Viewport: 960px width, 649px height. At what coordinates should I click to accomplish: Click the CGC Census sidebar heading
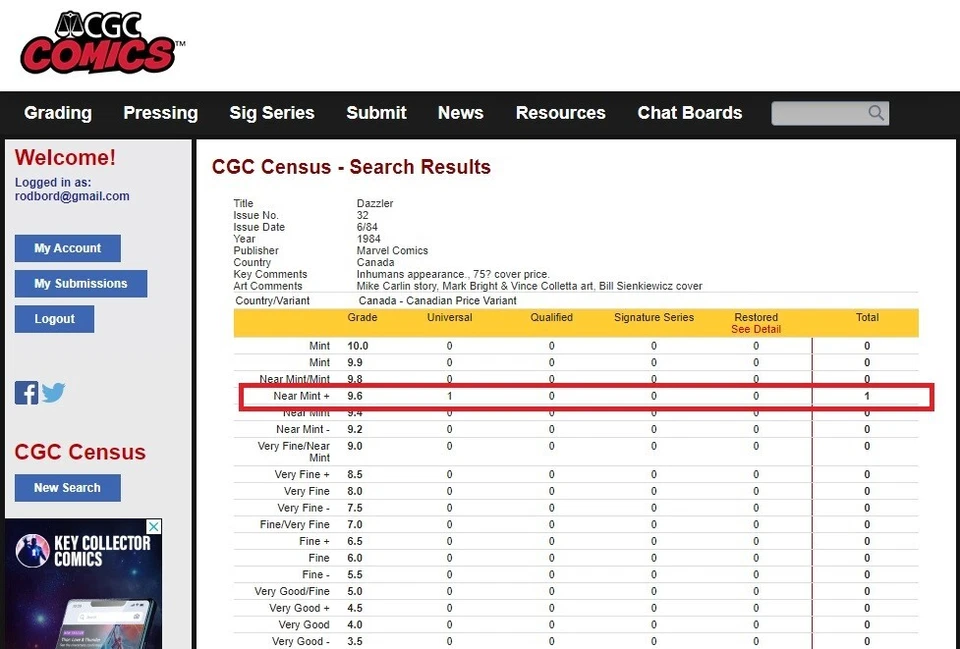pyautogui.click(x=80, y=452)
